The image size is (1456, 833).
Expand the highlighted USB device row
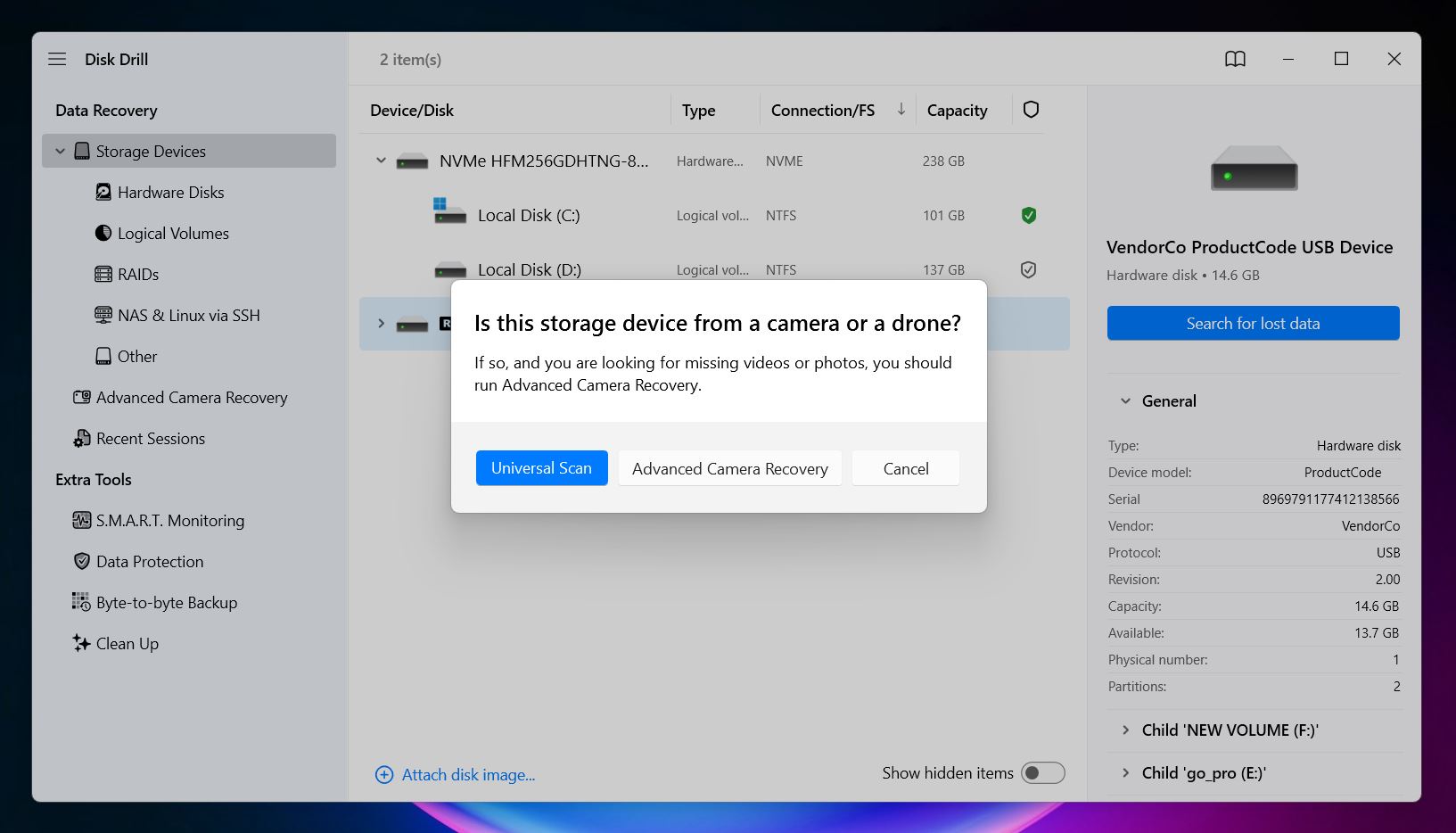(x=381, y=323)
